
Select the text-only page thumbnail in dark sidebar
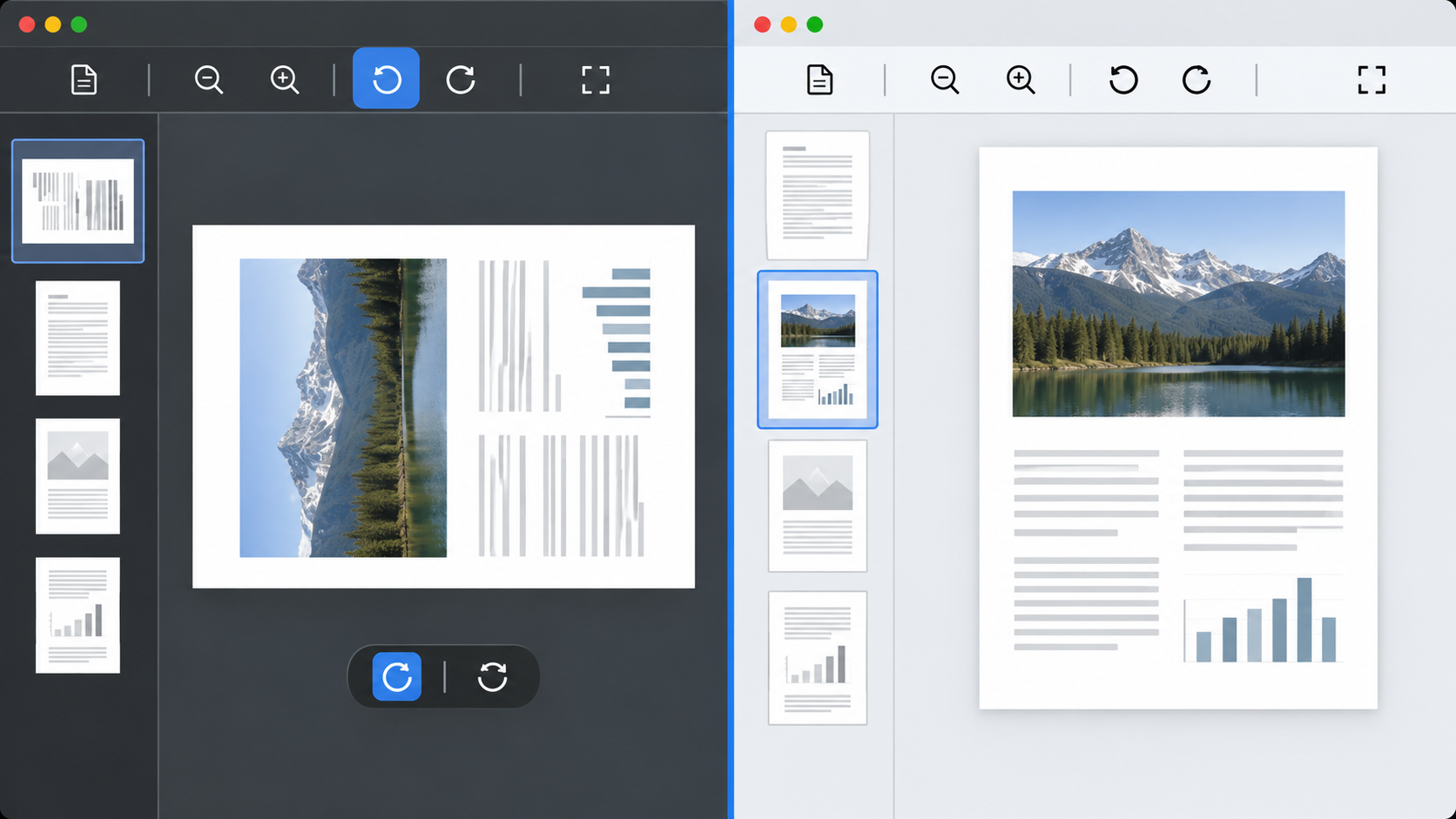point(78,338)
